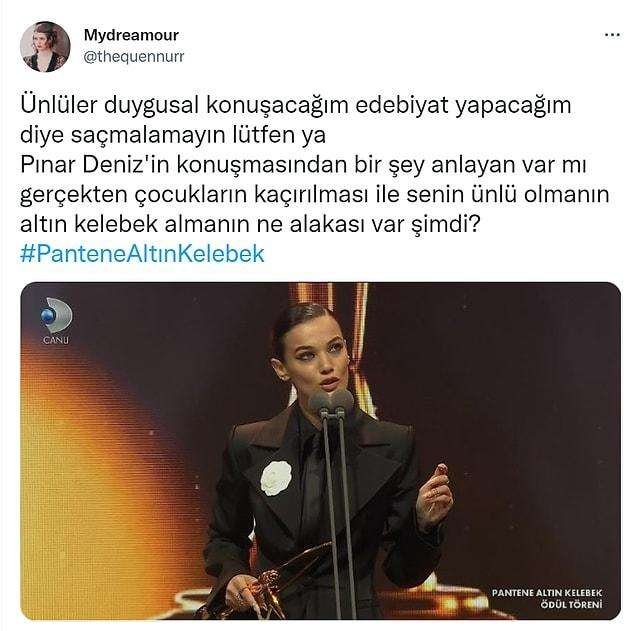The height and width of the screenshot is (631, 635).
Task: Click the line "altın kelebek almanın ne alakası"
Action: tap(250, 224)
